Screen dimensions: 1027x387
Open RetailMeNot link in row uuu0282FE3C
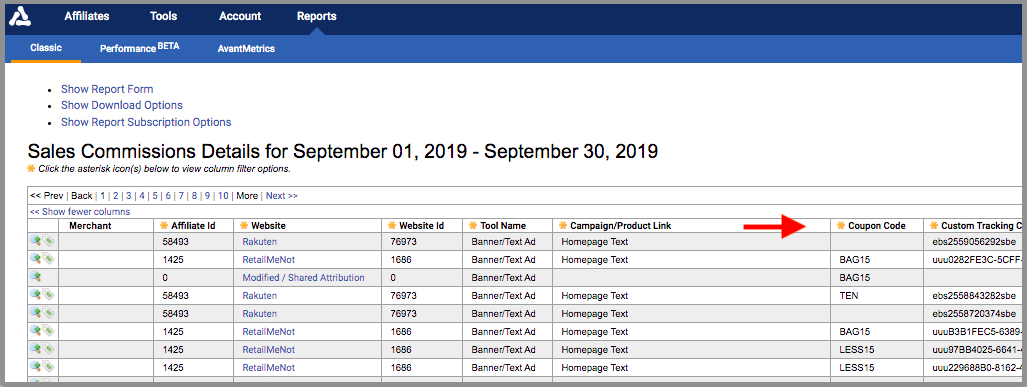(x=269, y=259)
